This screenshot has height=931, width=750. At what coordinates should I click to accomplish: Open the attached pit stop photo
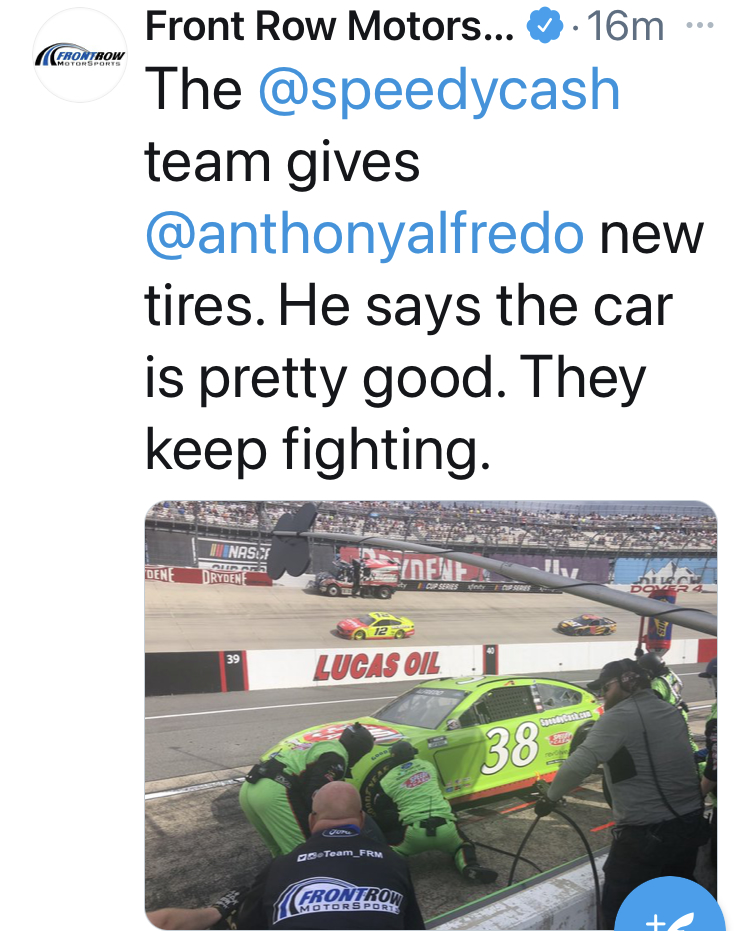pyautogui.click(x=431, y=715)
